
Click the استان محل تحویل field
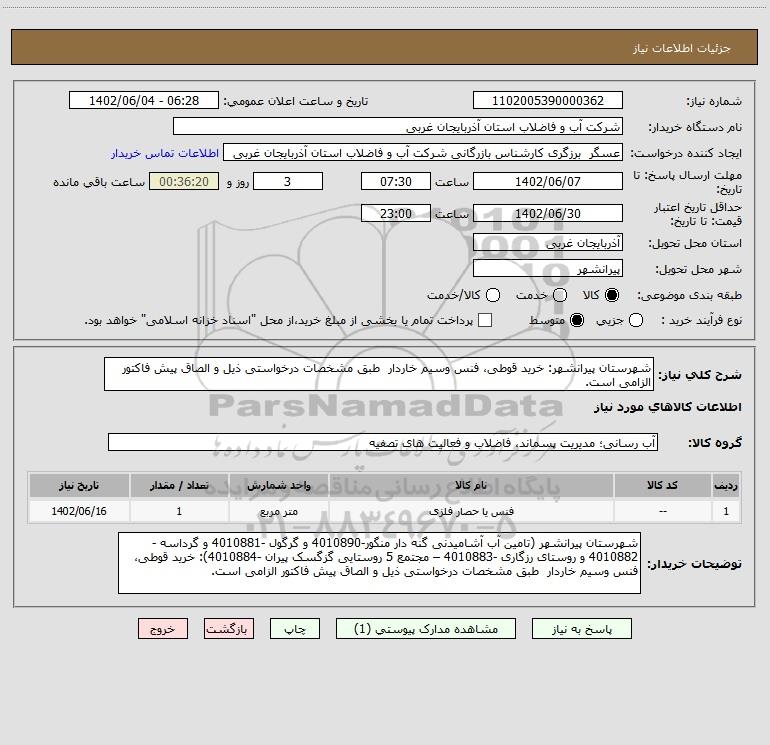click(548, 243)
